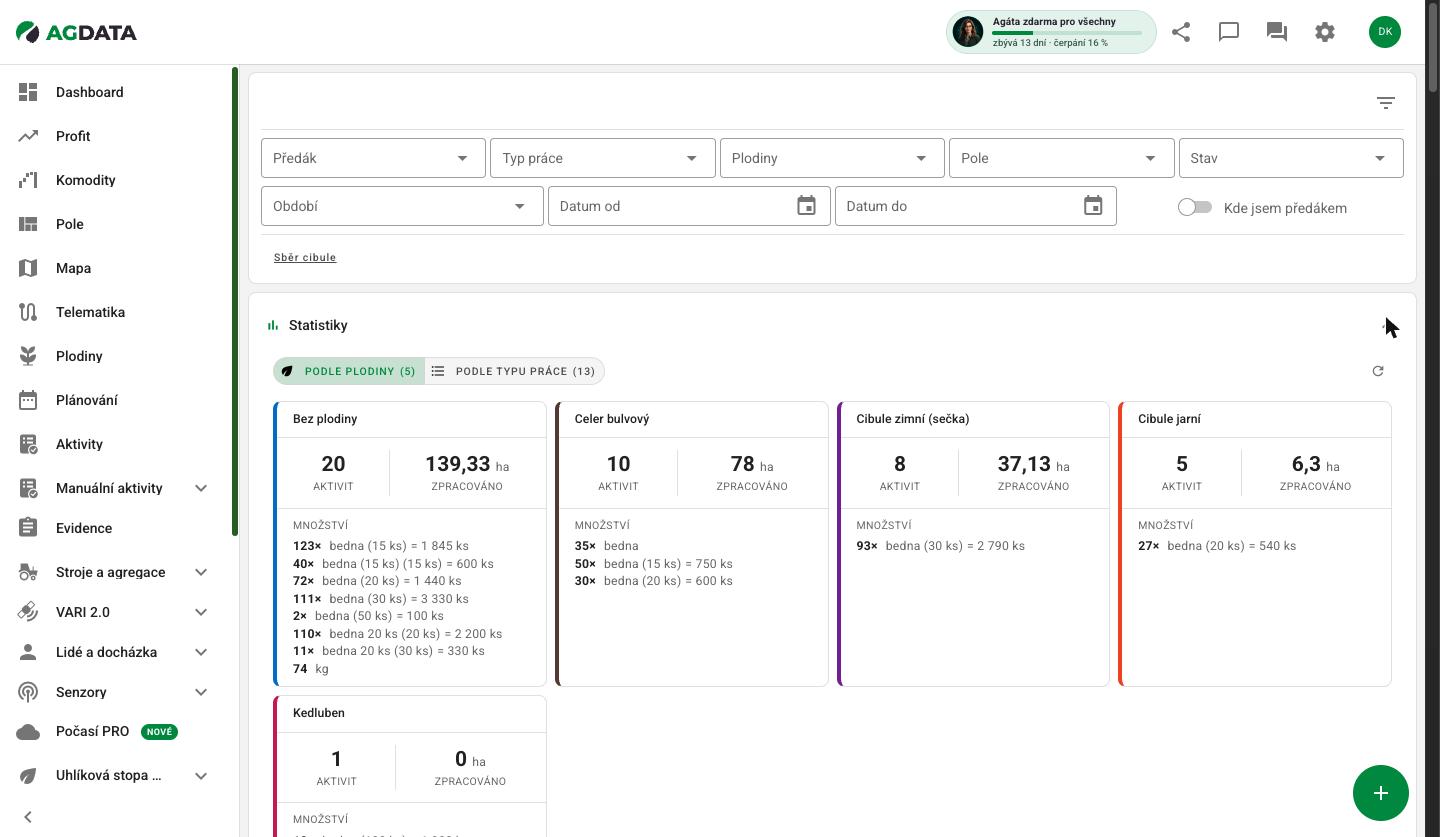Open the DK user avatar

tap(1385, 32)
